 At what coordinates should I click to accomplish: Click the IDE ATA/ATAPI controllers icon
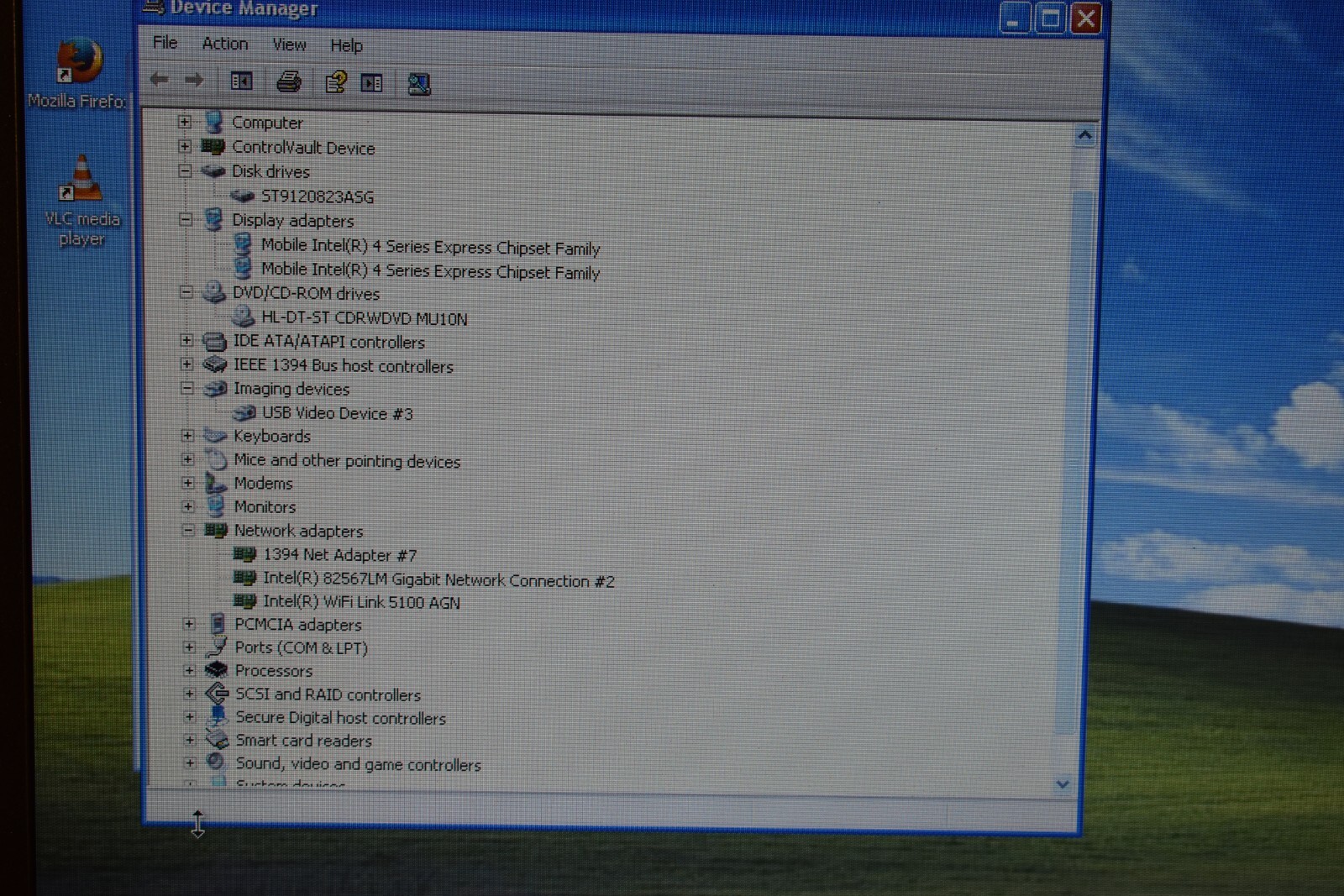click(x=215, y=341)
